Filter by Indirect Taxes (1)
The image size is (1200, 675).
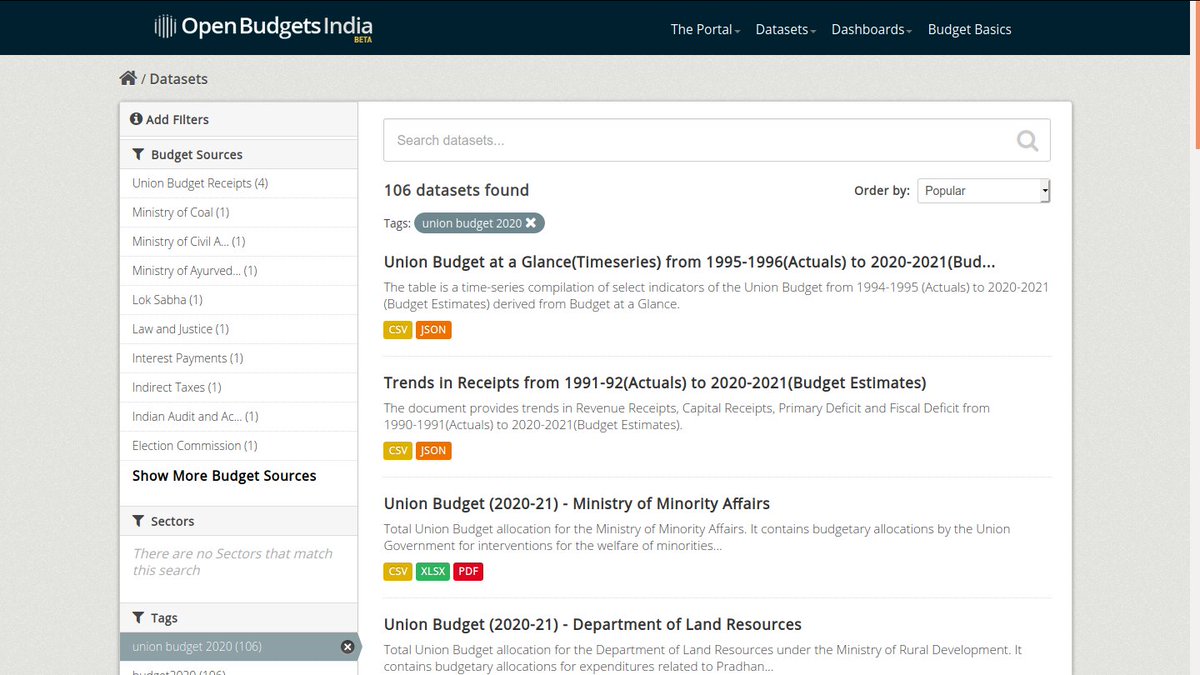click(238, 386)
